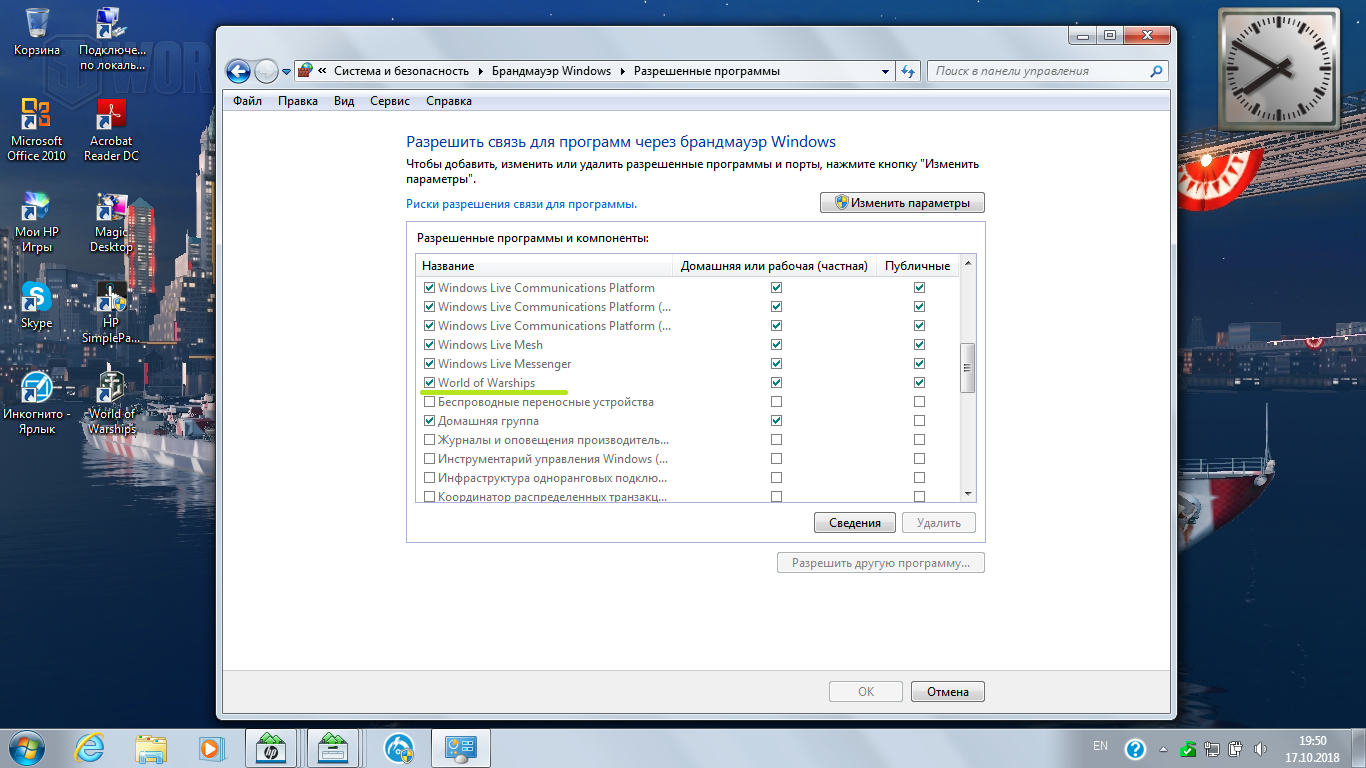This screenshot has height=768, width=1366.
Task: Click the power/battery tray icon
Action: [x=1235, y=748]
